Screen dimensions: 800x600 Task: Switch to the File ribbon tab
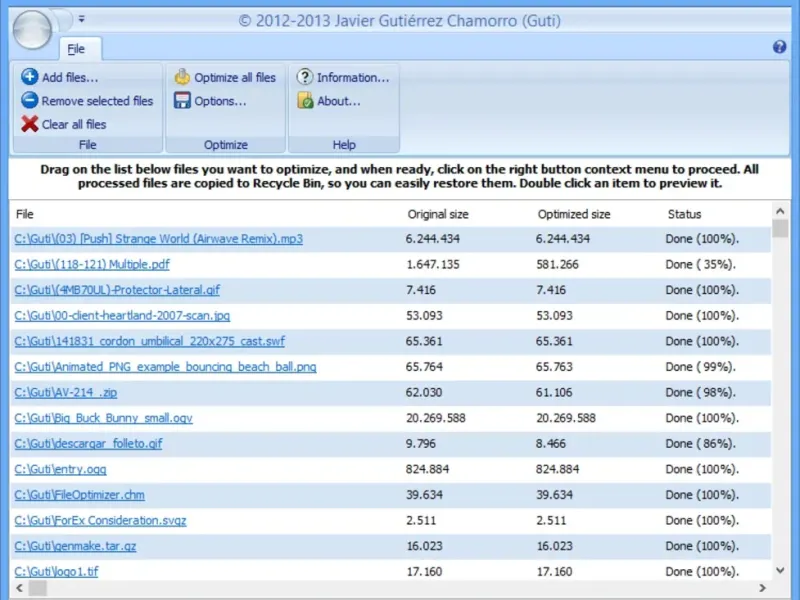tap(76, 48)
